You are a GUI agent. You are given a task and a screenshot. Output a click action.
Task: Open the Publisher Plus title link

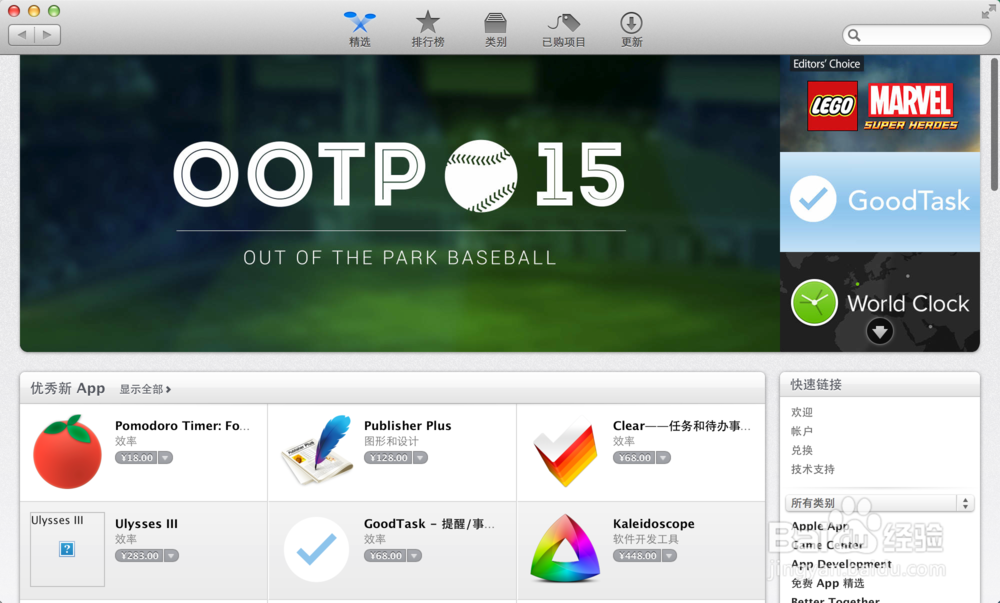(408, 426)
